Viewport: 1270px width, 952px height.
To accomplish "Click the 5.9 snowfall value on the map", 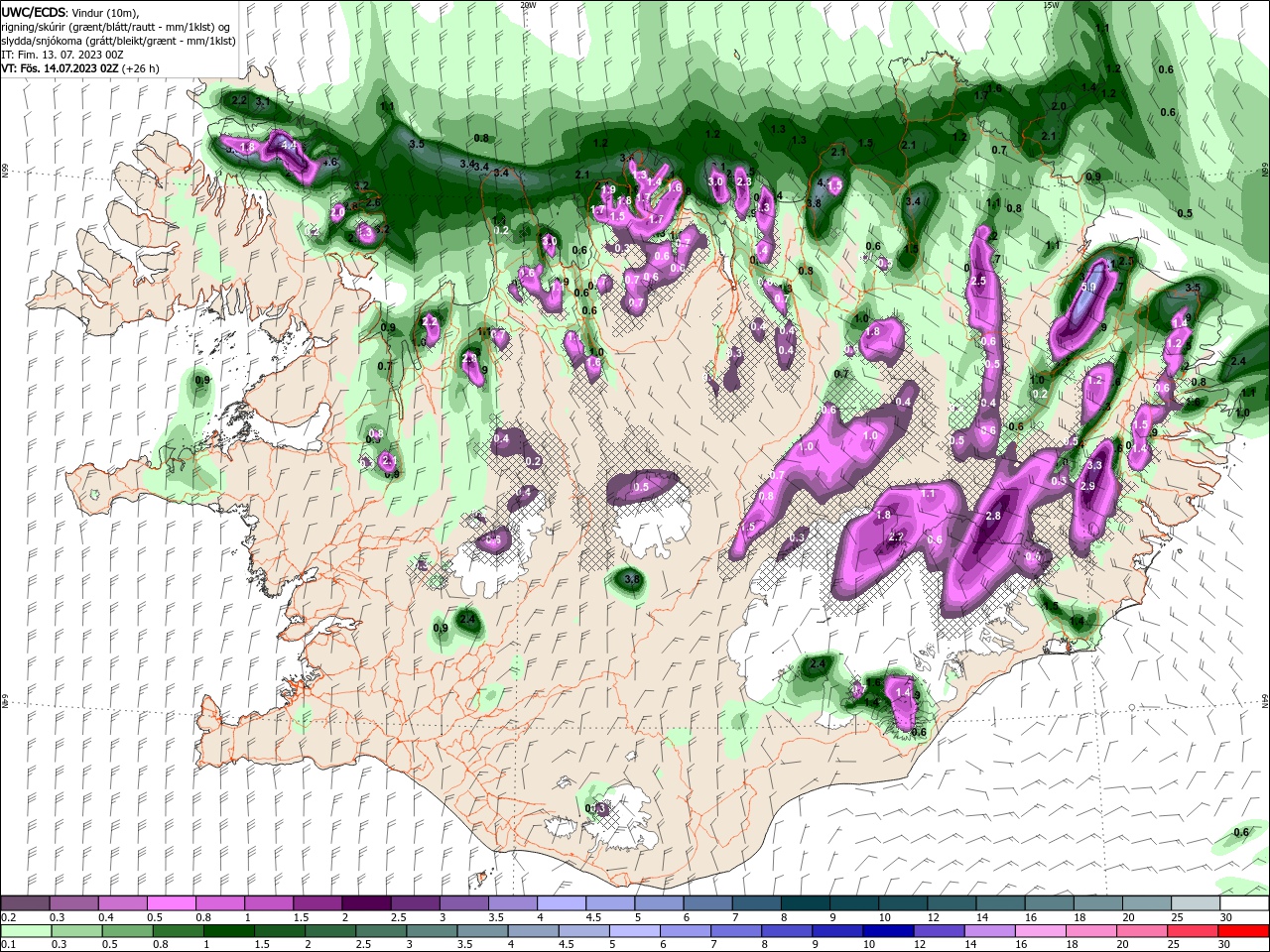I will point(1088,288).
